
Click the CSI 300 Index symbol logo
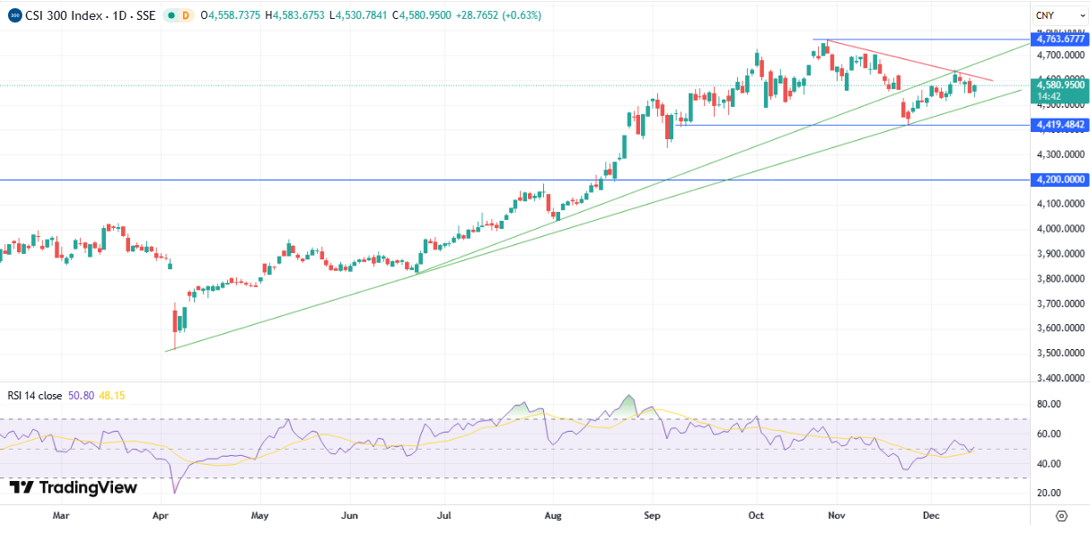14,16
